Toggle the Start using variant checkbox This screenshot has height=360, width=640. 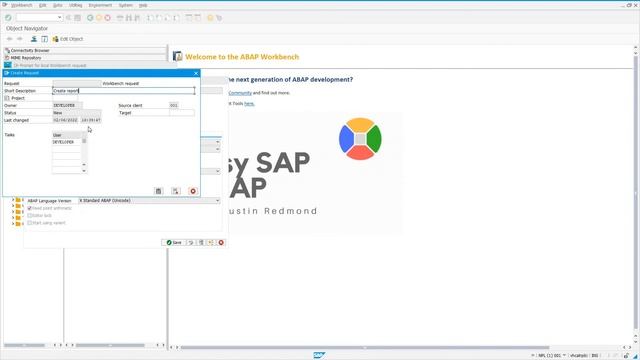[29, 223]
